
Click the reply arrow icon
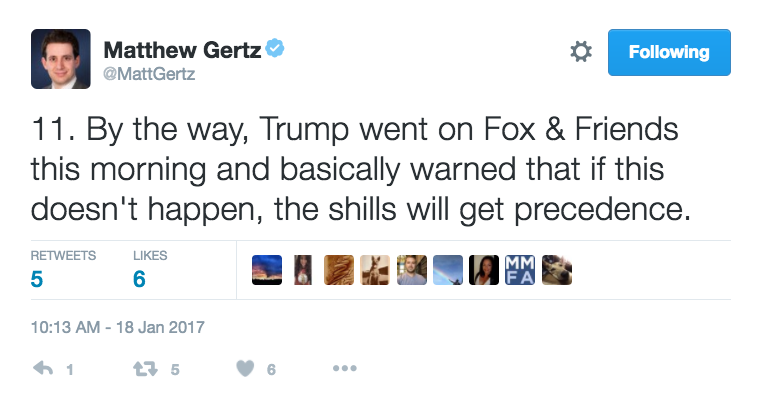(44, 369)
